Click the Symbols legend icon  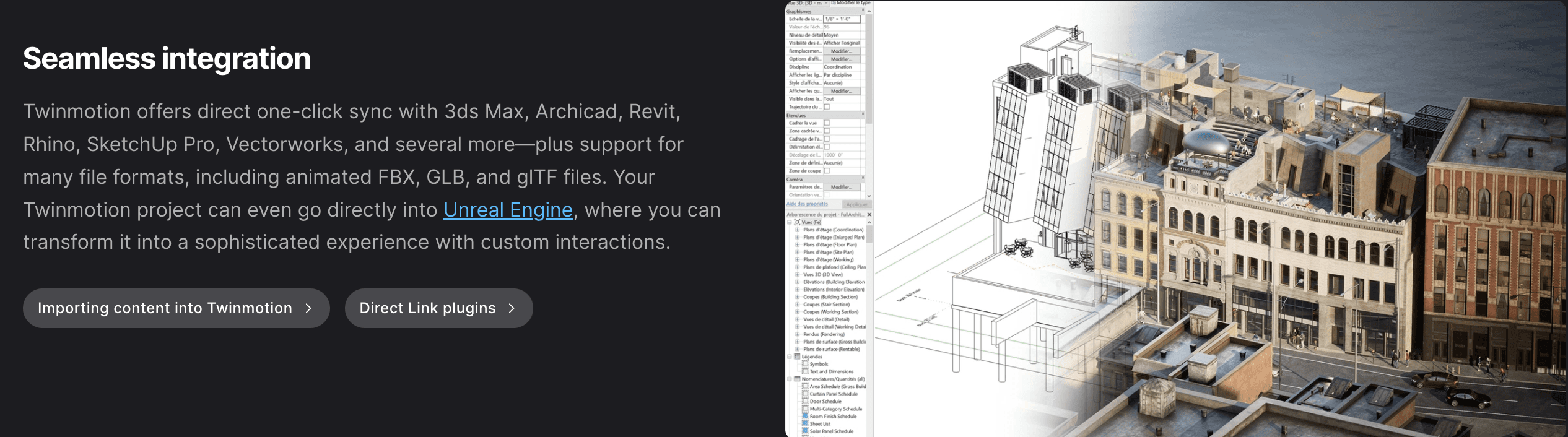click(x=806, y=364)
